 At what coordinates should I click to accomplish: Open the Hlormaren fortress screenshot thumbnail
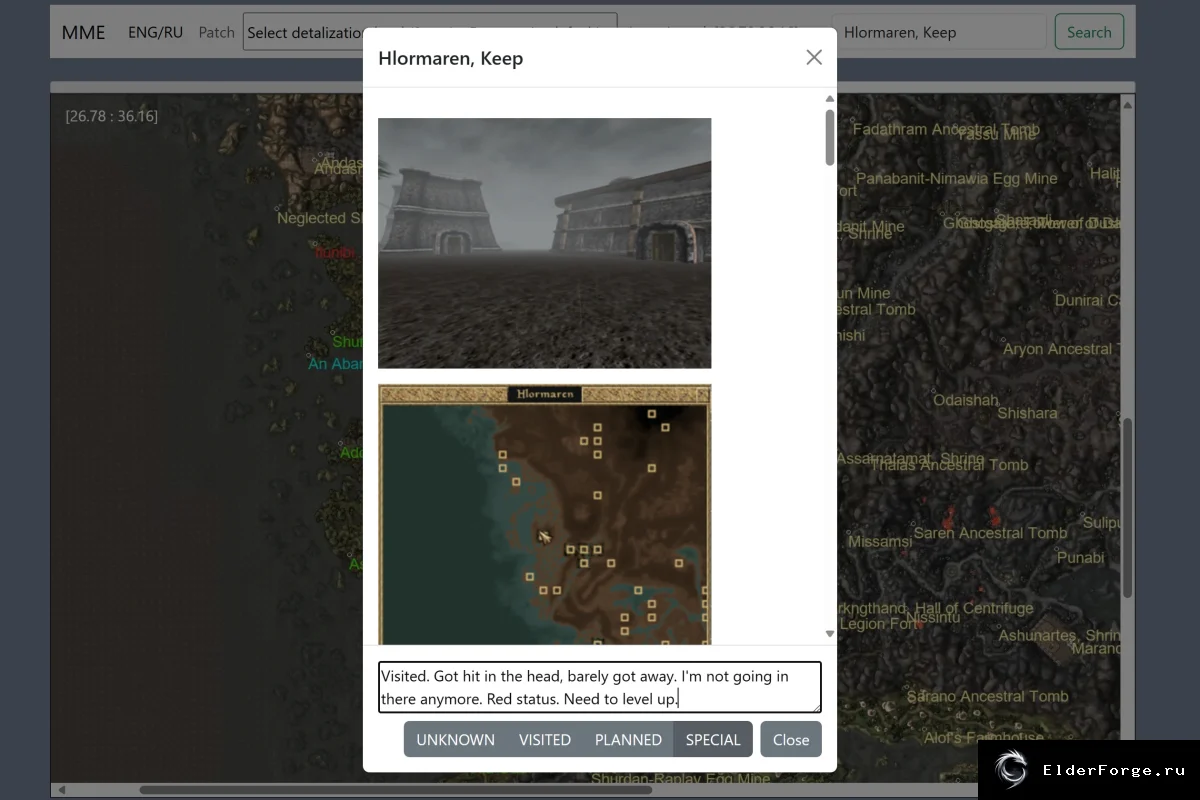(x=545, y=243)
